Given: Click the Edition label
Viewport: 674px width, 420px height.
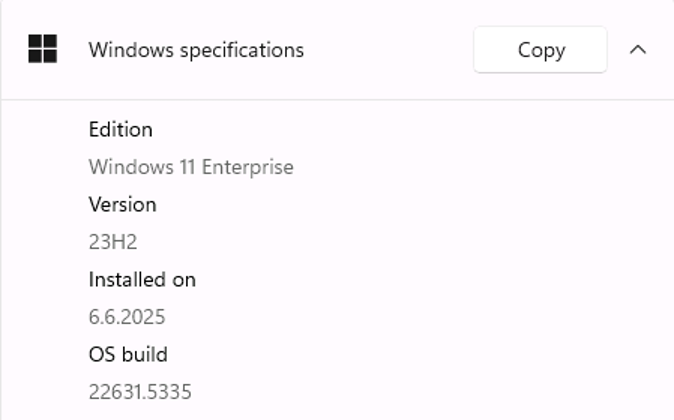Looking at the screenshot, I should pos(121,129).
